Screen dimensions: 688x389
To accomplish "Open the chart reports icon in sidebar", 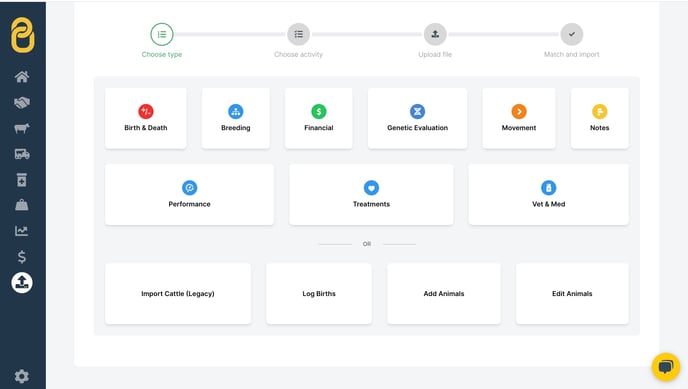I will (x=22, y=231).
